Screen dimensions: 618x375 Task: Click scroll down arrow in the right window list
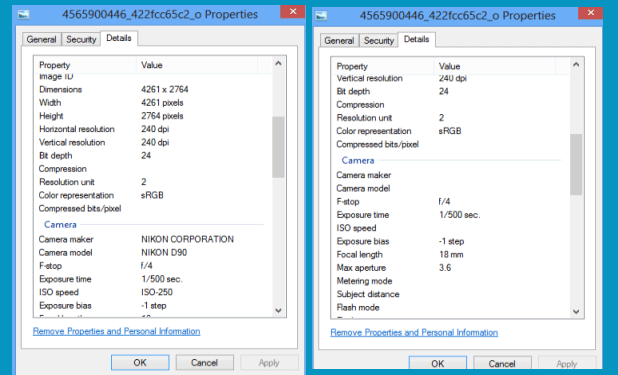tap(576, 312)
